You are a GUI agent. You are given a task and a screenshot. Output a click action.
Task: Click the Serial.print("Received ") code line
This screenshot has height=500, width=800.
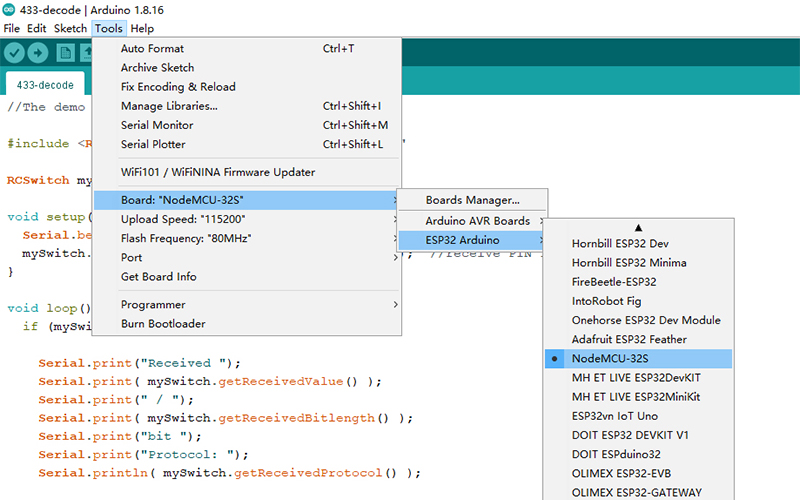(140, 362)
